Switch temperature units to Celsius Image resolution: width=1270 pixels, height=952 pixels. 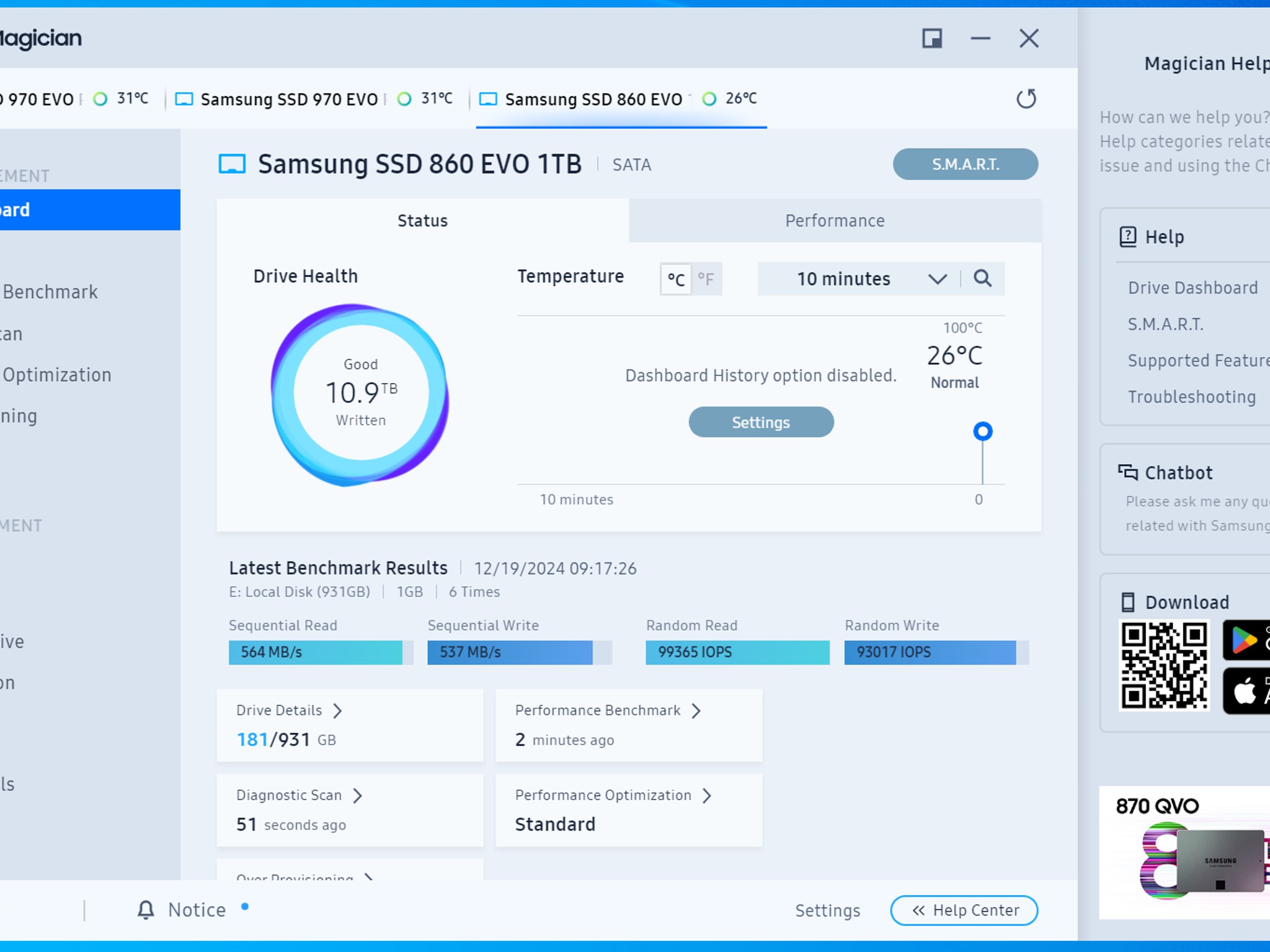[x=675, y=279]
